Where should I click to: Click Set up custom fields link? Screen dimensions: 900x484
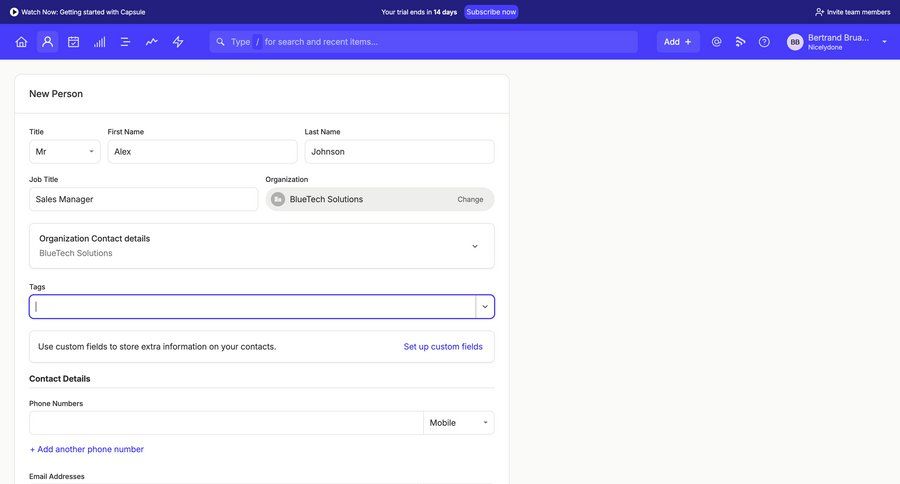click(x=443, y=347)
